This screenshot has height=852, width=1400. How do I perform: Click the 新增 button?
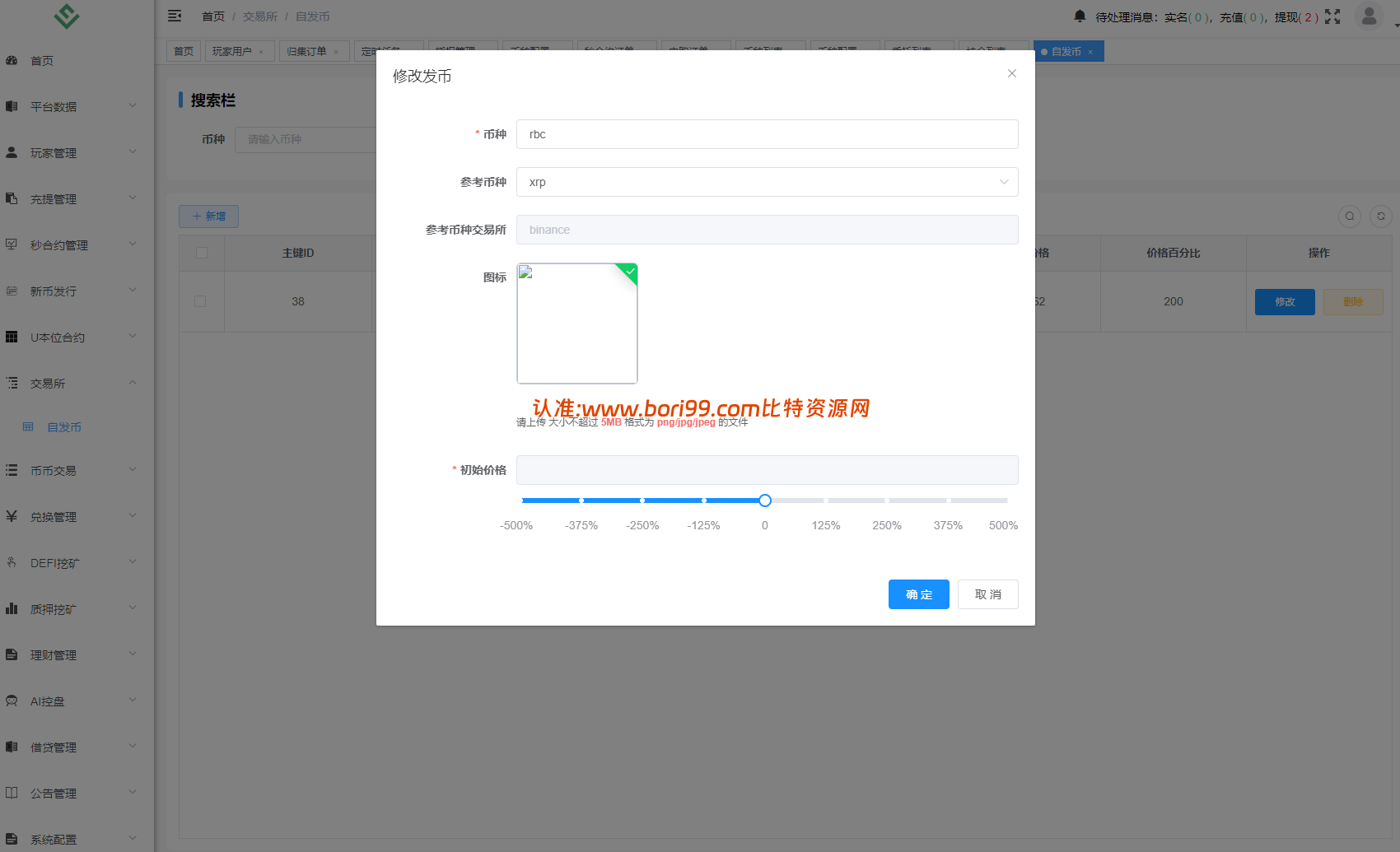208,216
